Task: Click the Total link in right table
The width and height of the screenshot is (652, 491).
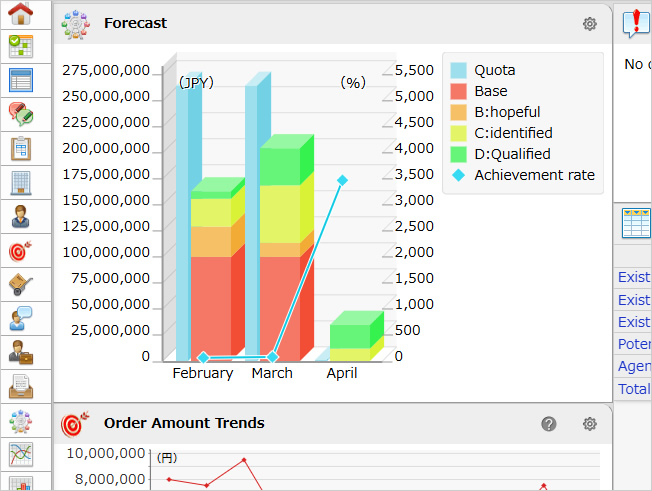Action: [x=634, y=389]
